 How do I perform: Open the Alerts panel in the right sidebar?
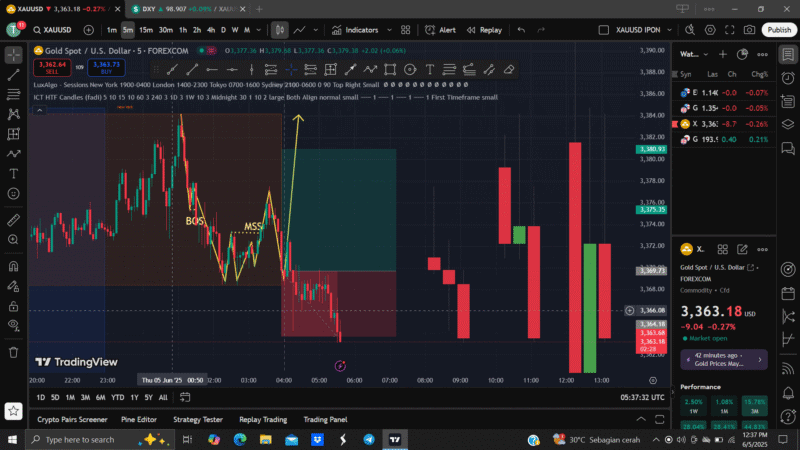tap(787, 78)
